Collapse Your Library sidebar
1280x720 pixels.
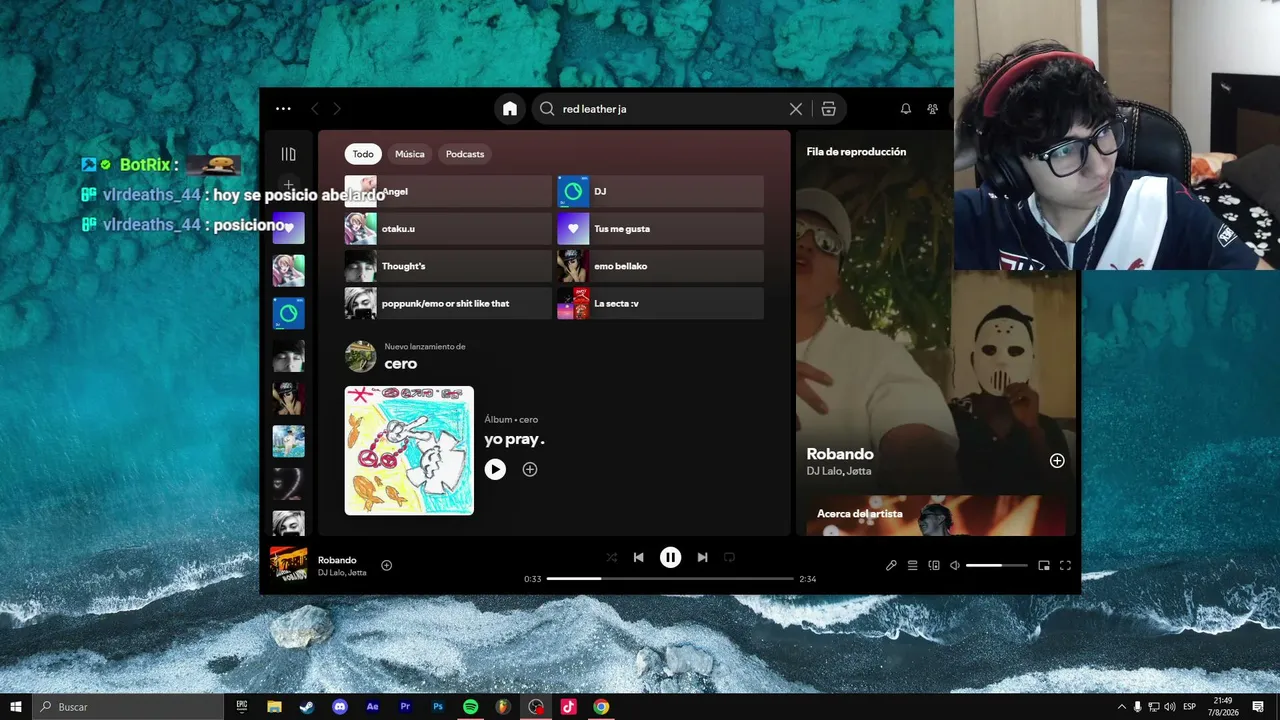[289, 154]
